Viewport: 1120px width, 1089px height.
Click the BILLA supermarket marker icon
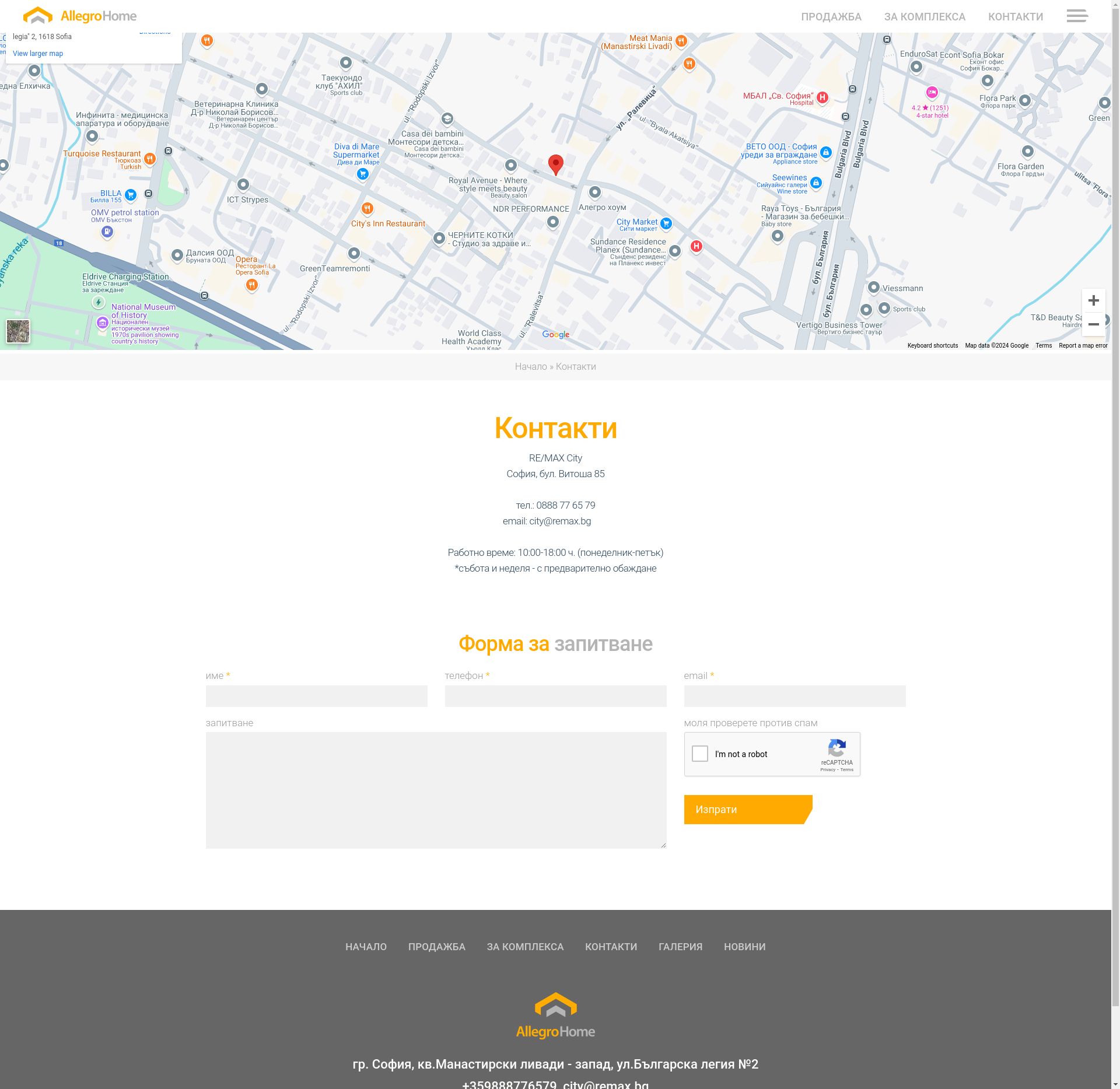click(131, 195)
